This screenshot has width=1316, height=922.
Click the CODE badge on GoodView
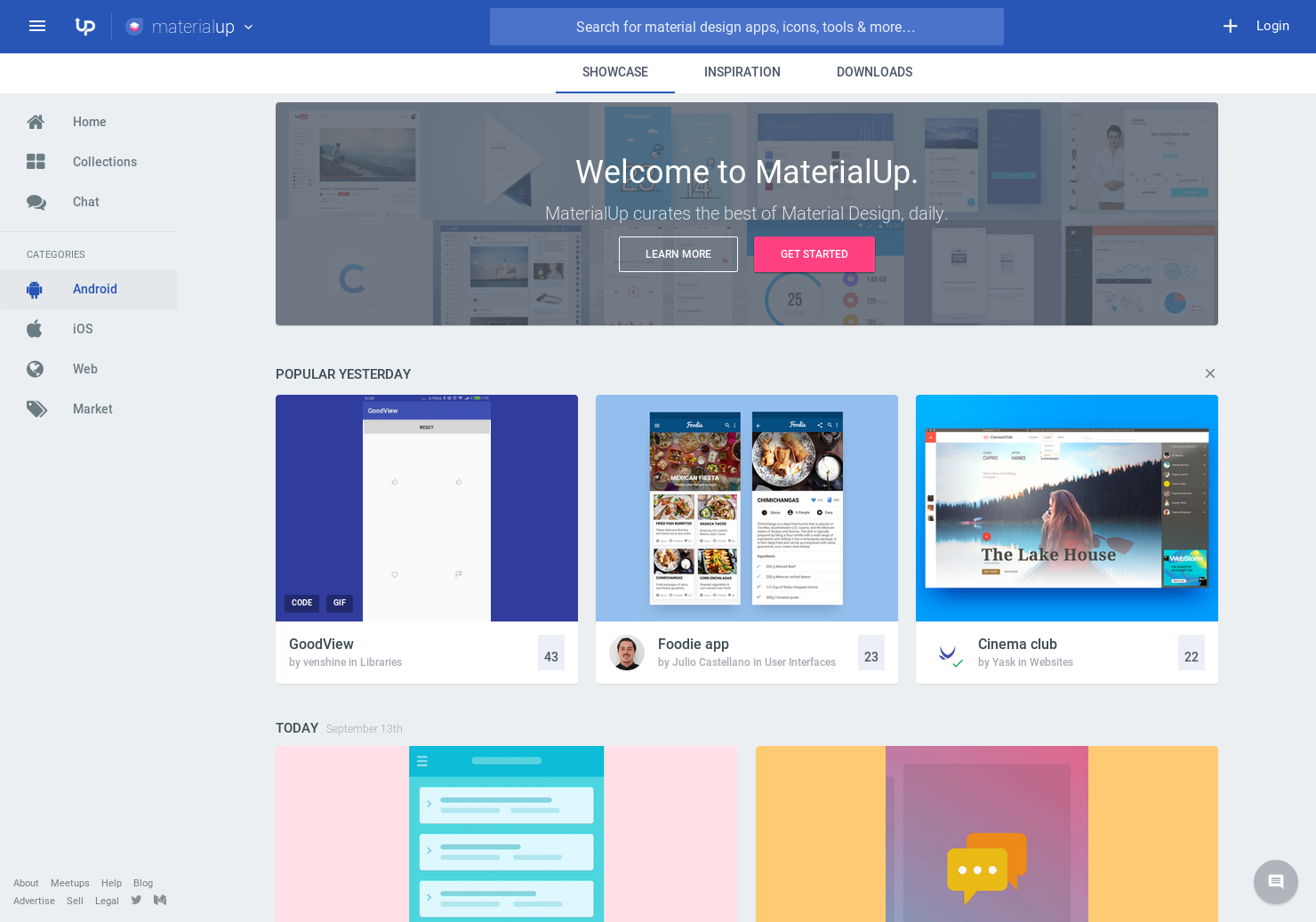click(x=302, y=603)
